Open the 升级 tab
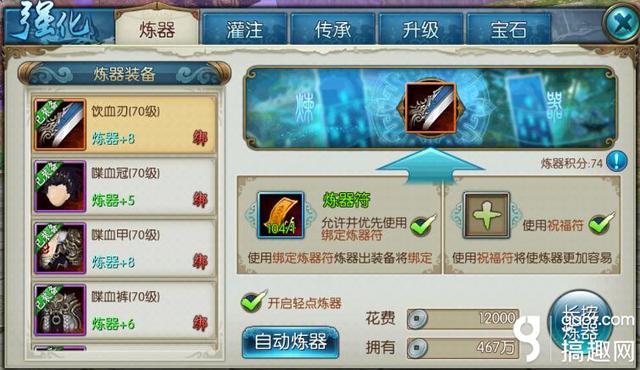This screenshot has height=370, width=640. click(421, 29)
